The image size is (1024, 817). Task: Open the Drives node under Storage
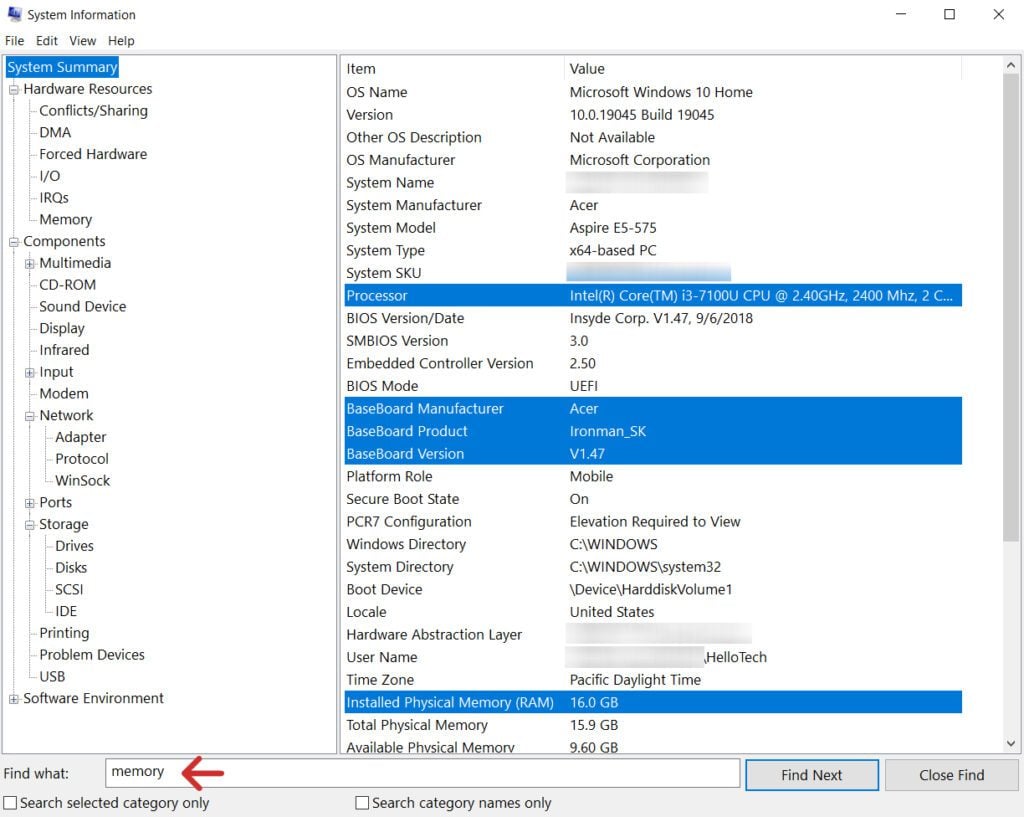coord(75,545)
